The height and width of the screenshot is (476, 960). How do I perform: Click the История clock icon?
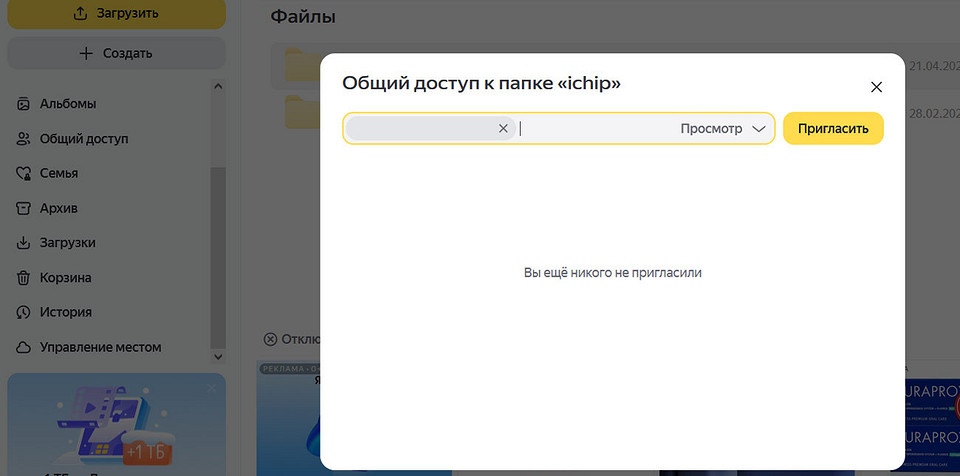24,312
